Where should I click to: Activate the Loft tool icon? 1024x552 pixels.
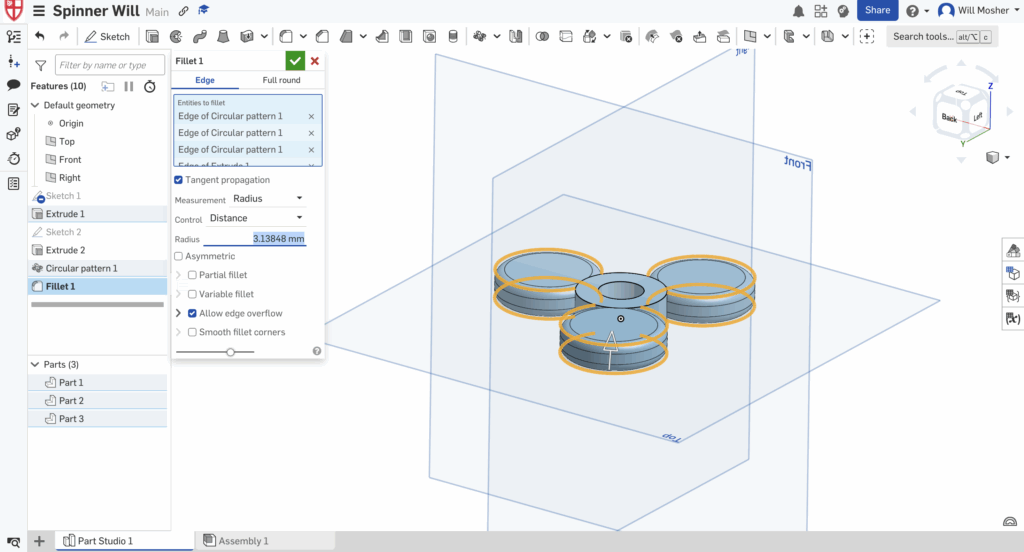222,36
